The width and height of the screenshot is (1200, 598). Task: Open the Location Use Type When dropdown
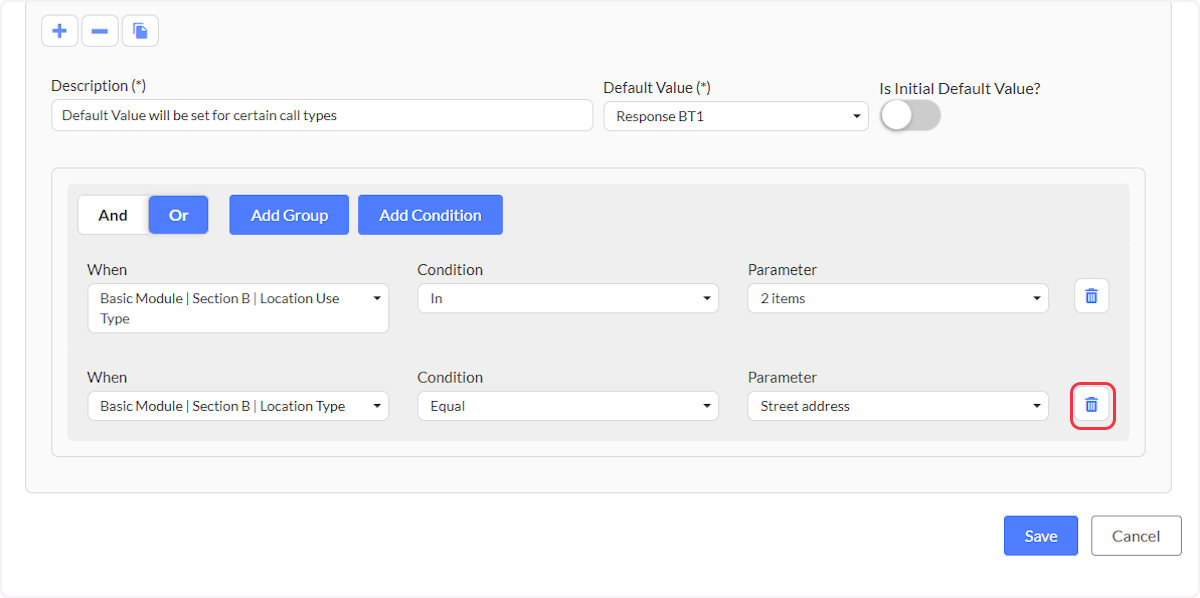238,308
